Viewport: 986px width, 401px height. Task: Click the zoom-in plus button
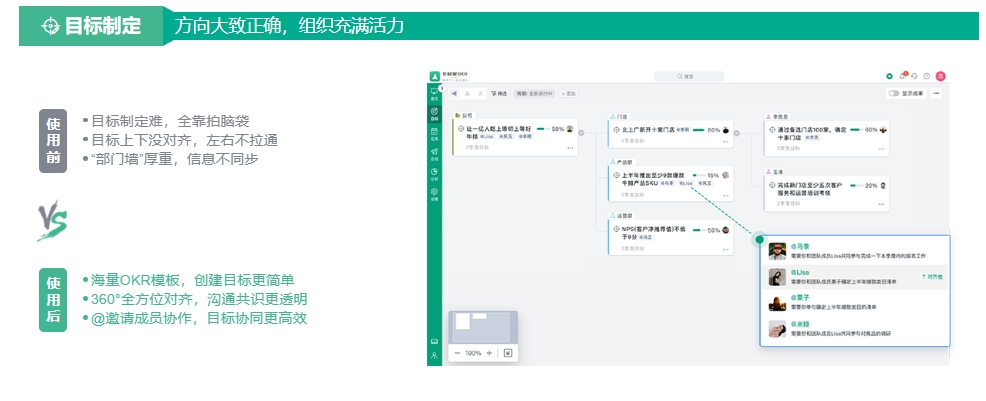488,353
